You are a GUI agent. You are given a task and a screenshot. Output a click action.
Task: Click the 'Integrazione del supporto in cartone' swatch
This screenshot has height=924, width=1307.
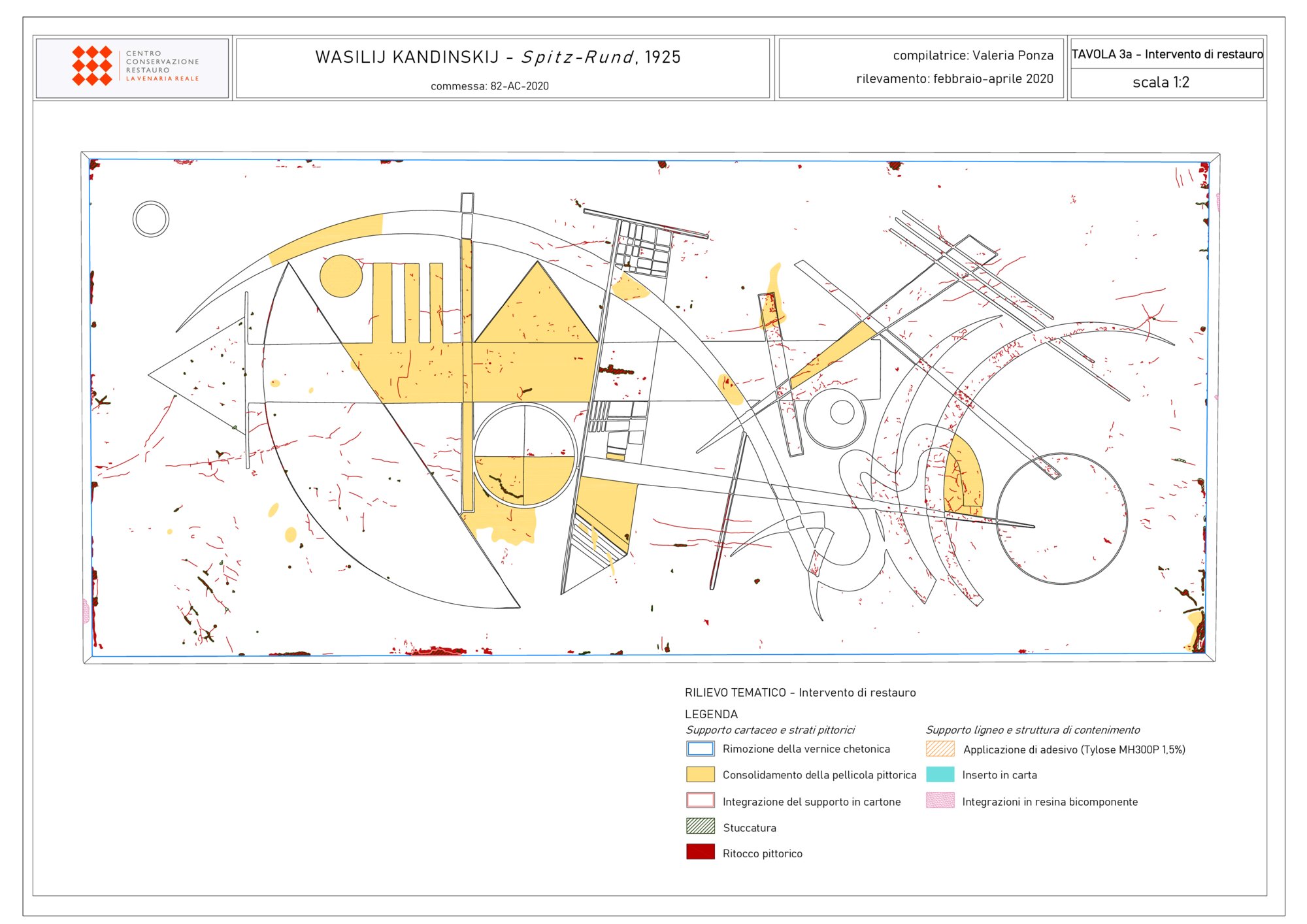pyautogui.click(x=700, y=800)
